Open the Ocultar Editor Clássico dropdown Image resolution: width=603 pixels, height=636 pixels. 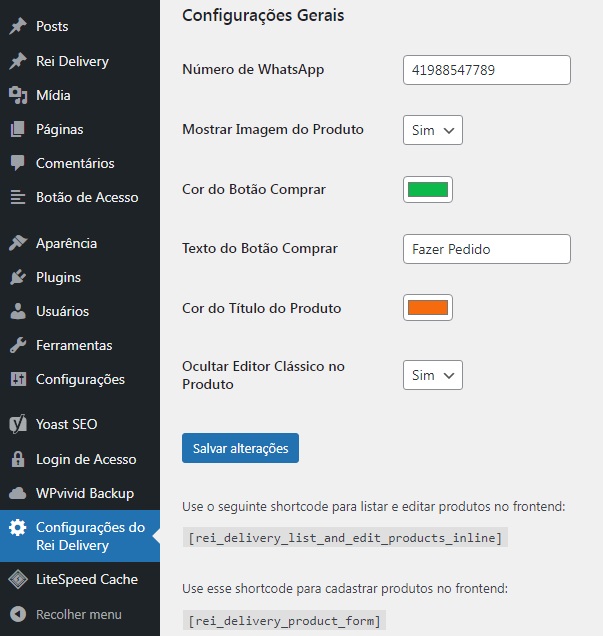click(433, 375)
